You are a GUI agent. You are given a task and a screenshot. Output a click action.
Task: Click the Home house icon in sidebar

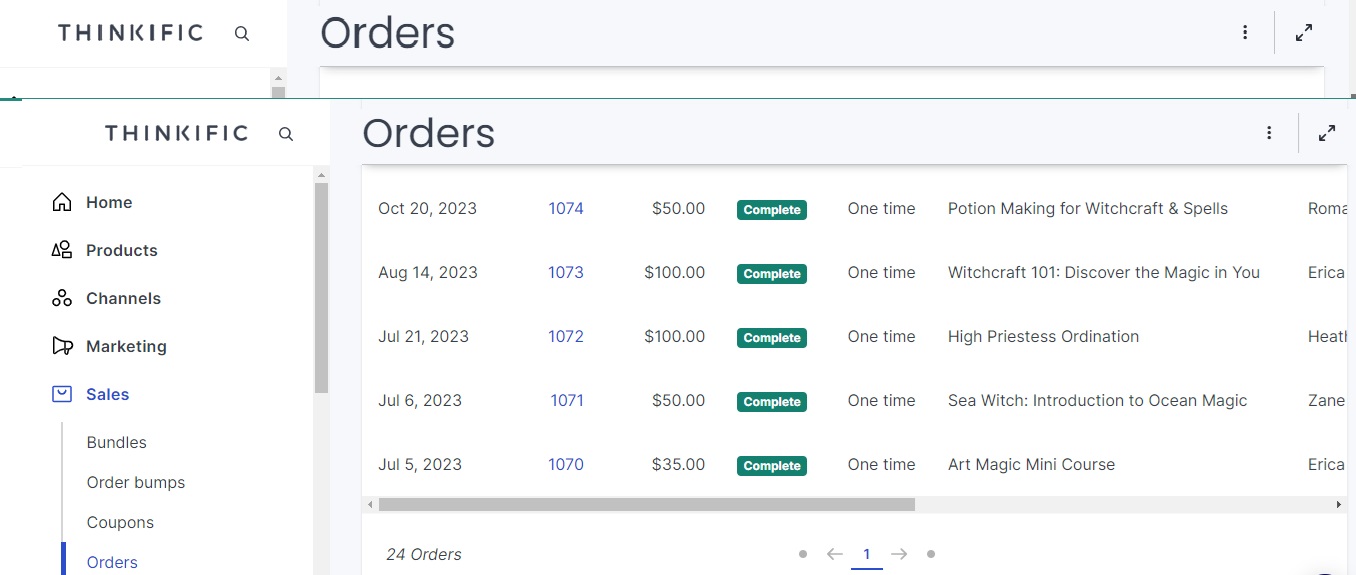pos(62,202)
